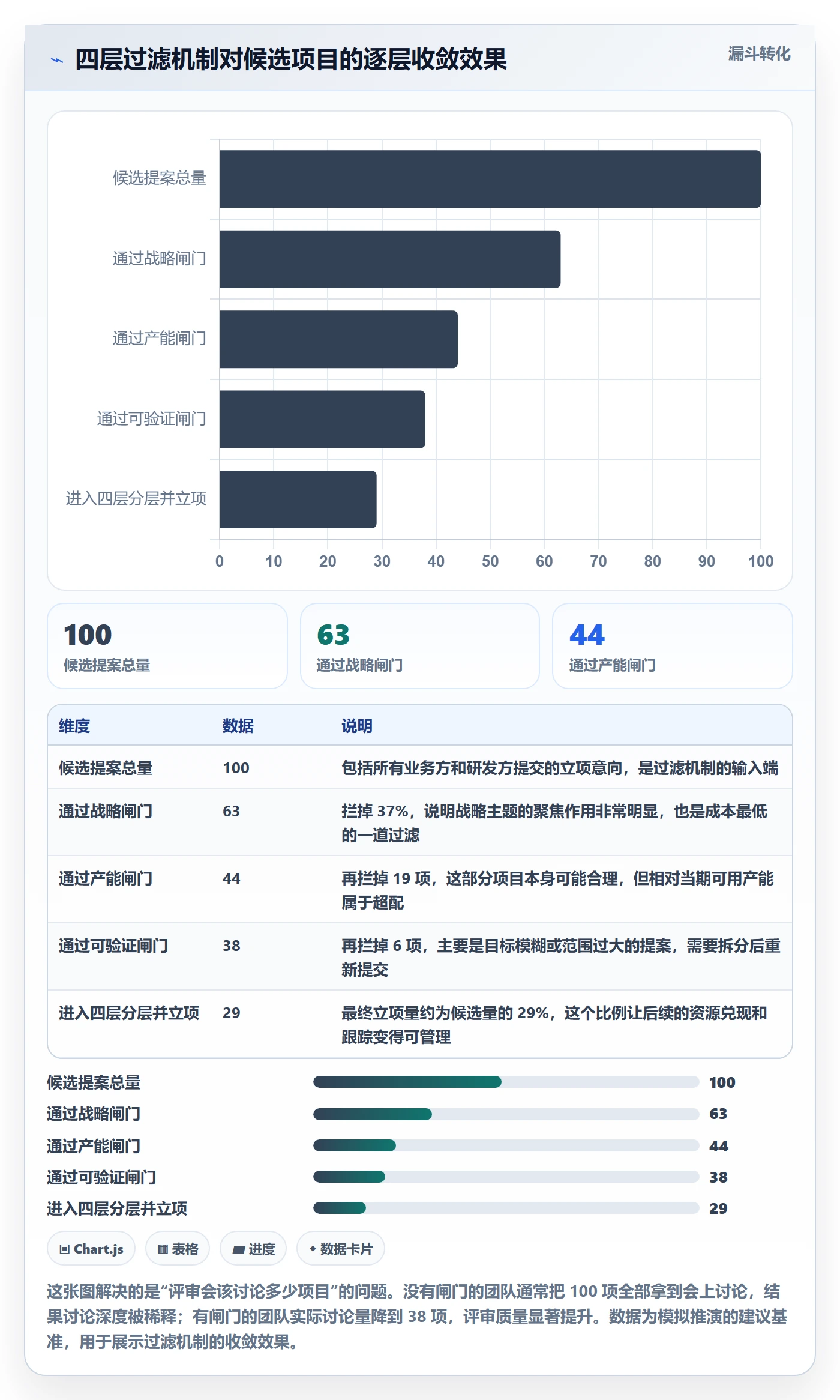This screenshot has height=1400, width=840.
Task: Open the 44 通过产能闸门 stat card
Action: pyautogui.click(x=673, y=646)
